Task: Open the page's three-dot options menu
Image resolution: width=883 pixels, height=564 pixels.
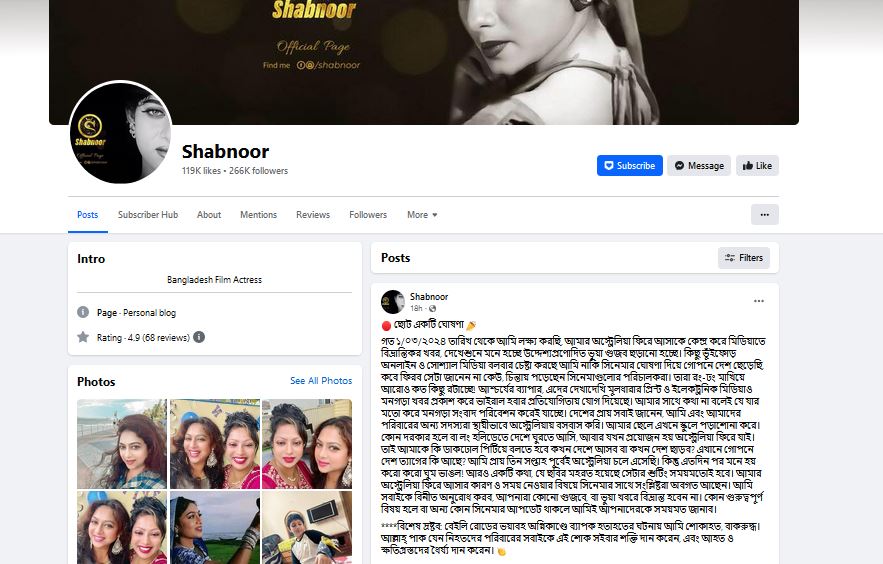Action: 764,214
